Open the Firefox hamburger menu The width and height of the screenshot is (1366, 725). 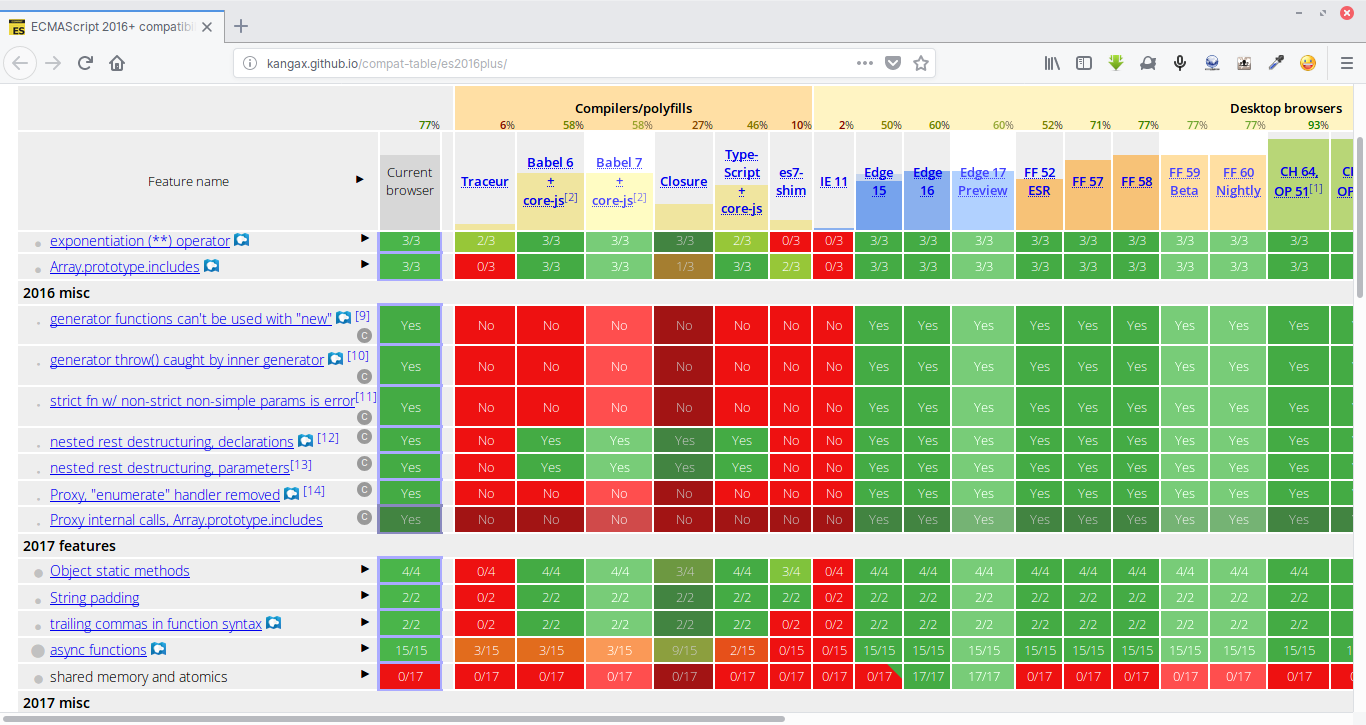tap(1347, 62)
